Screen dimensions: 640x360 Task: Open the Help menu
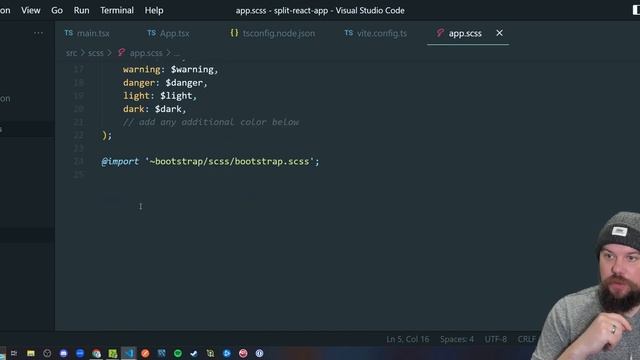click(x=154, y=10)
